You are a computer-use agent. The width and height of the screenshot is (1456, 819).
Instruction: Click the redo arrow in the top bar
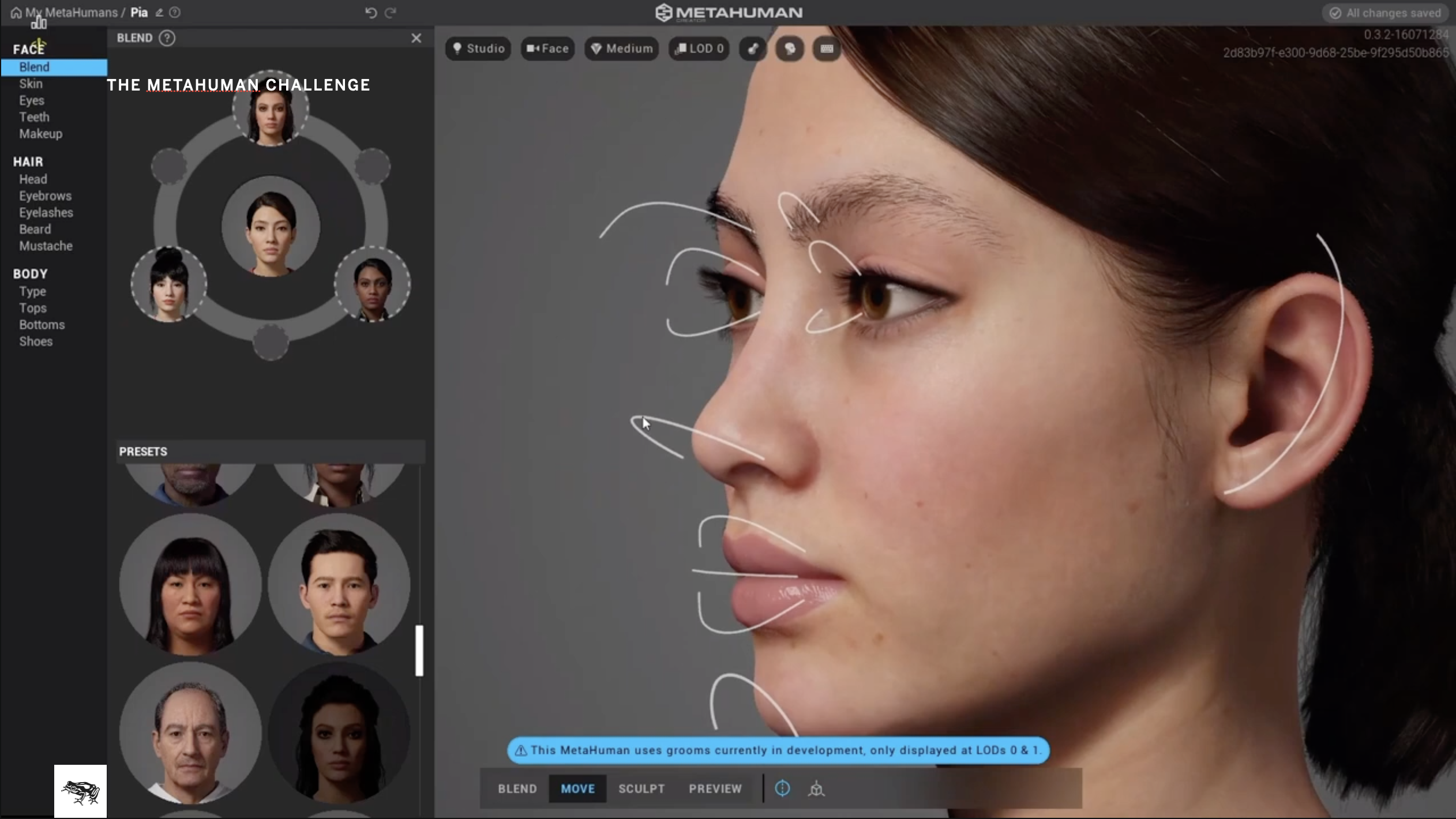(391, 13)
